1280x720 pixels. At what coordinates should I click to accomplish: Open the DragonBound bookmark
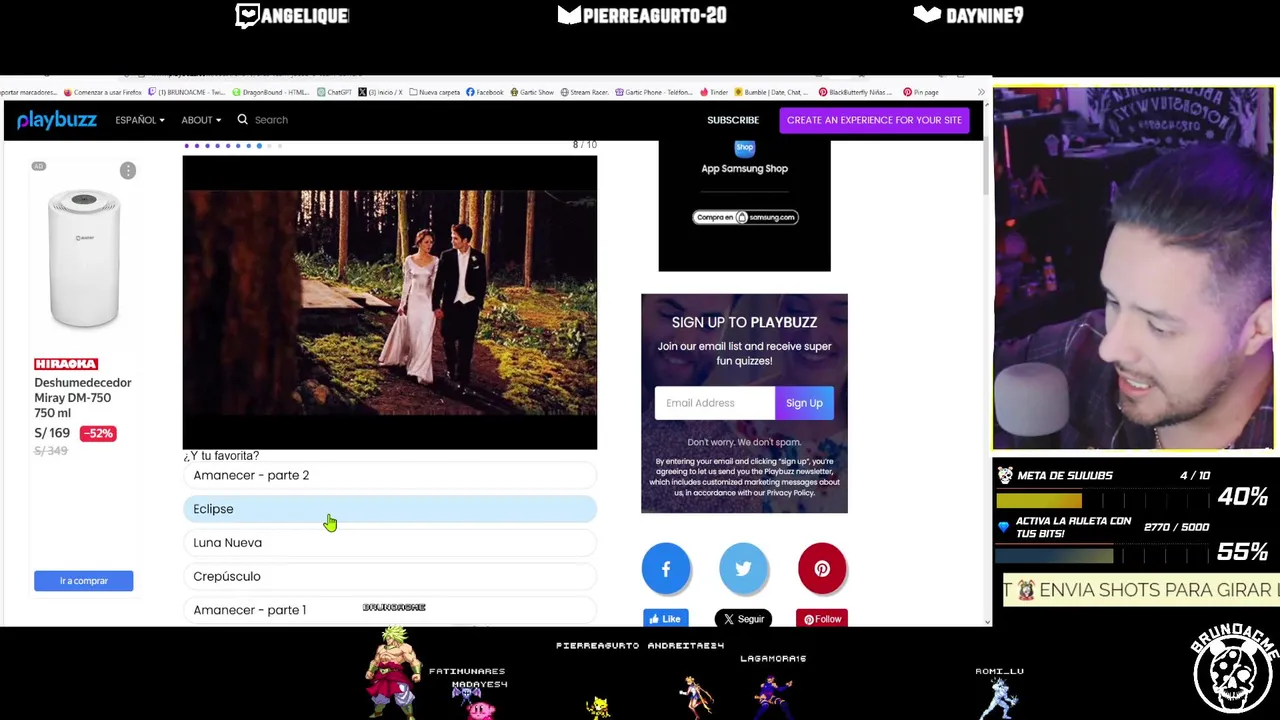271,92
